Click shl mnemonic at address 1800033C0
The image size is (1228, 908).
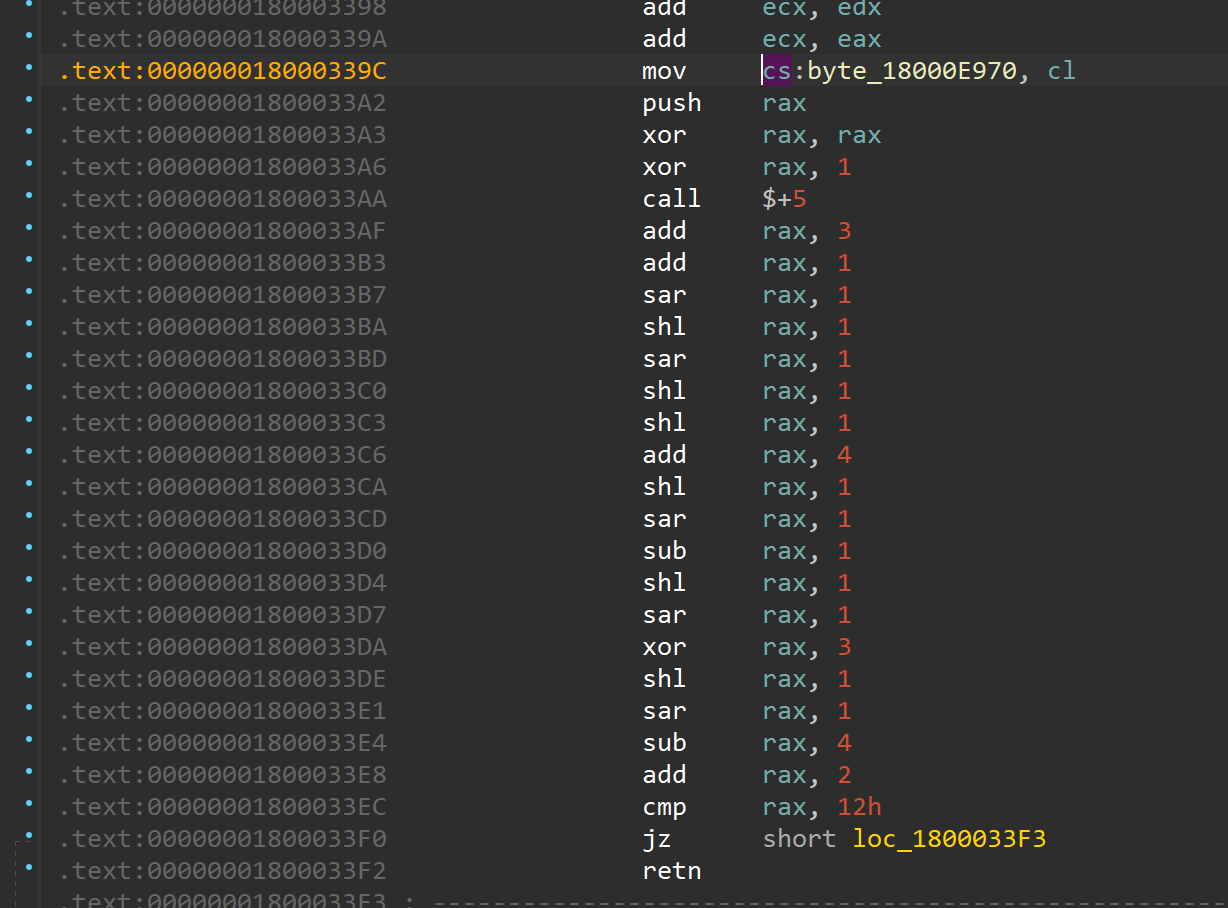[x=665, y=391]
